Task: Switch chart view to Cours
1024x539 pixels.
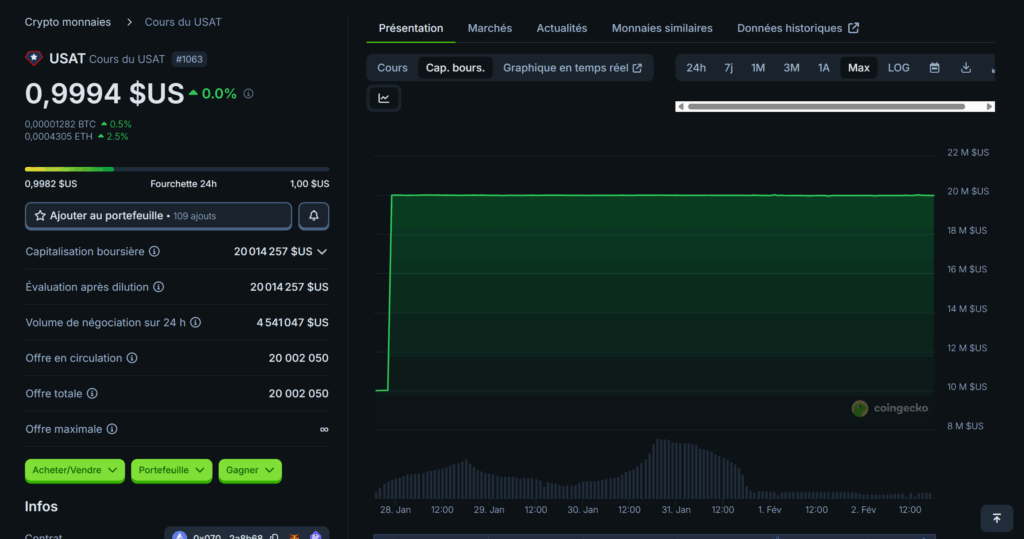Action: pyautogui.click(x=392, y=68)
